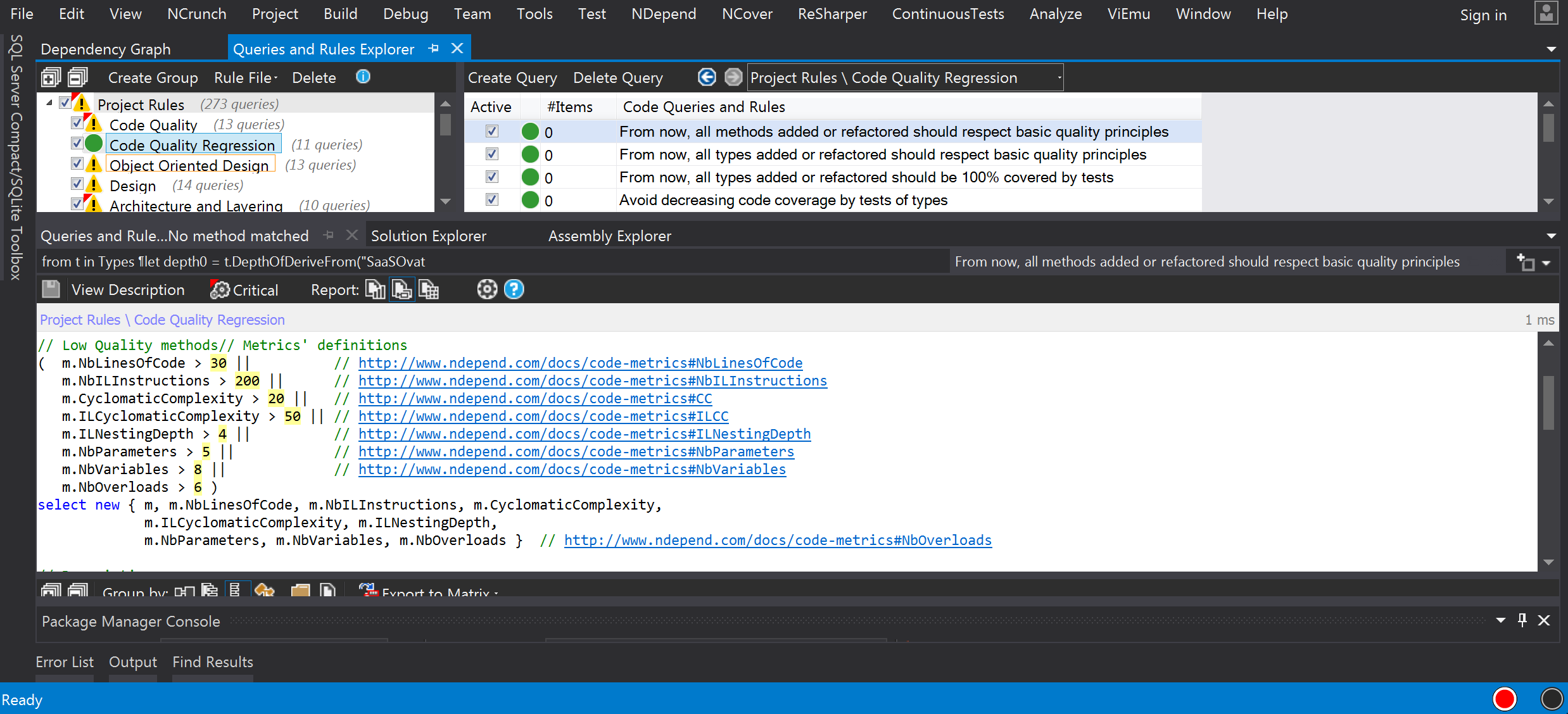1568x714 pixels.
Task: Open dropdown arrow next to add-window icon
Action: (x=1546, y=263)
